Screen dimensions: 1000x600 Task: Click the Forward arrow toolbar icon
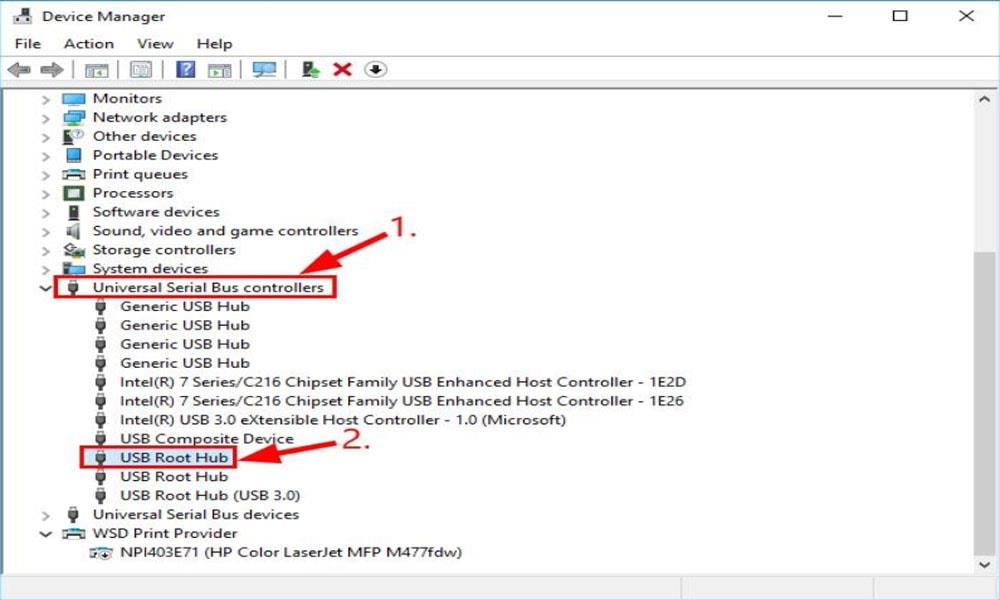tap(52, 69)
